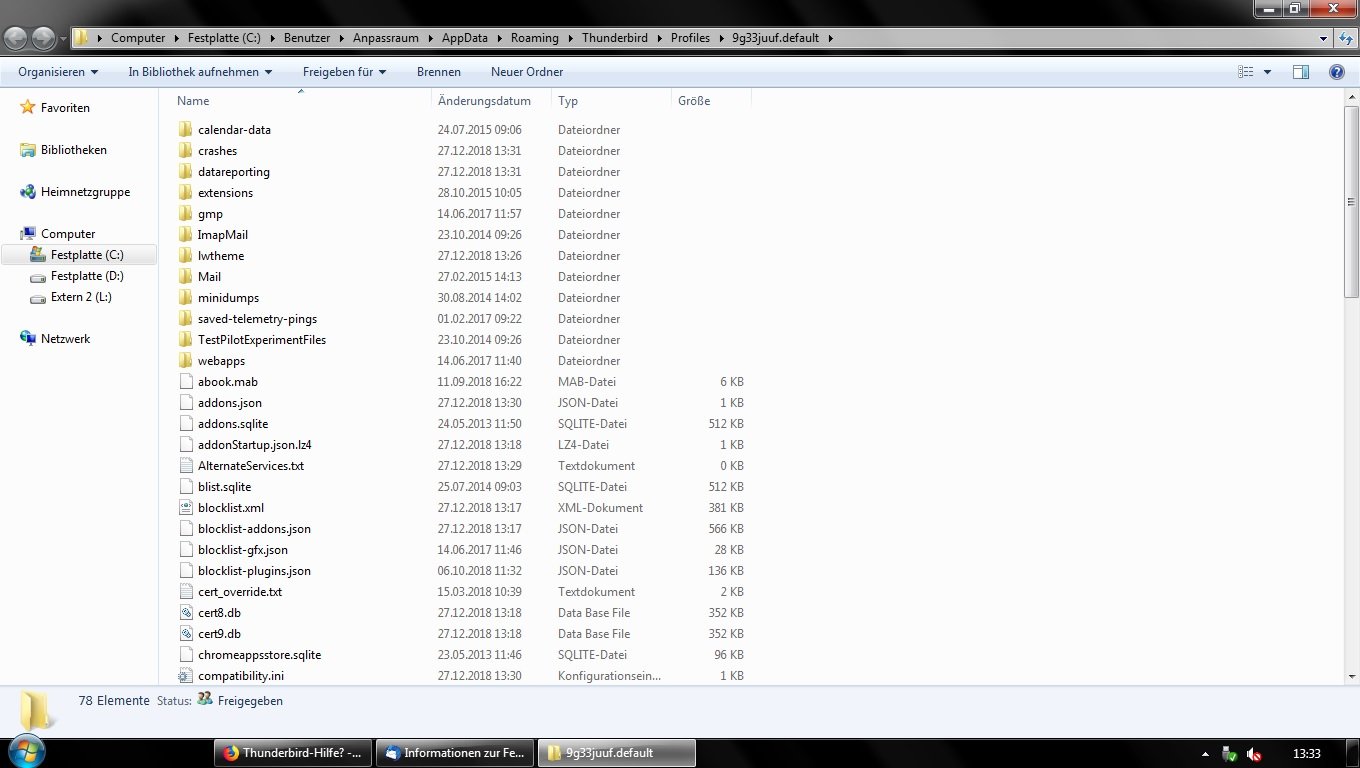Go forward with the Explorer forward arrow

[44, 38]
